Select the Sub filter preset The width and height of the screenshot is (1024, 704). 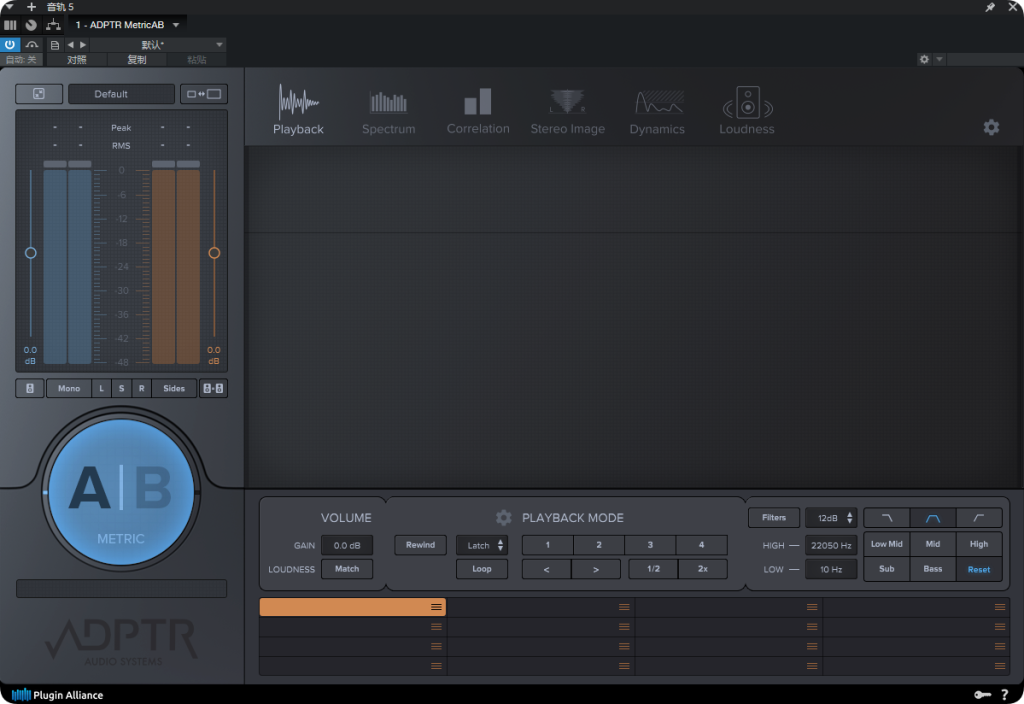887,569
